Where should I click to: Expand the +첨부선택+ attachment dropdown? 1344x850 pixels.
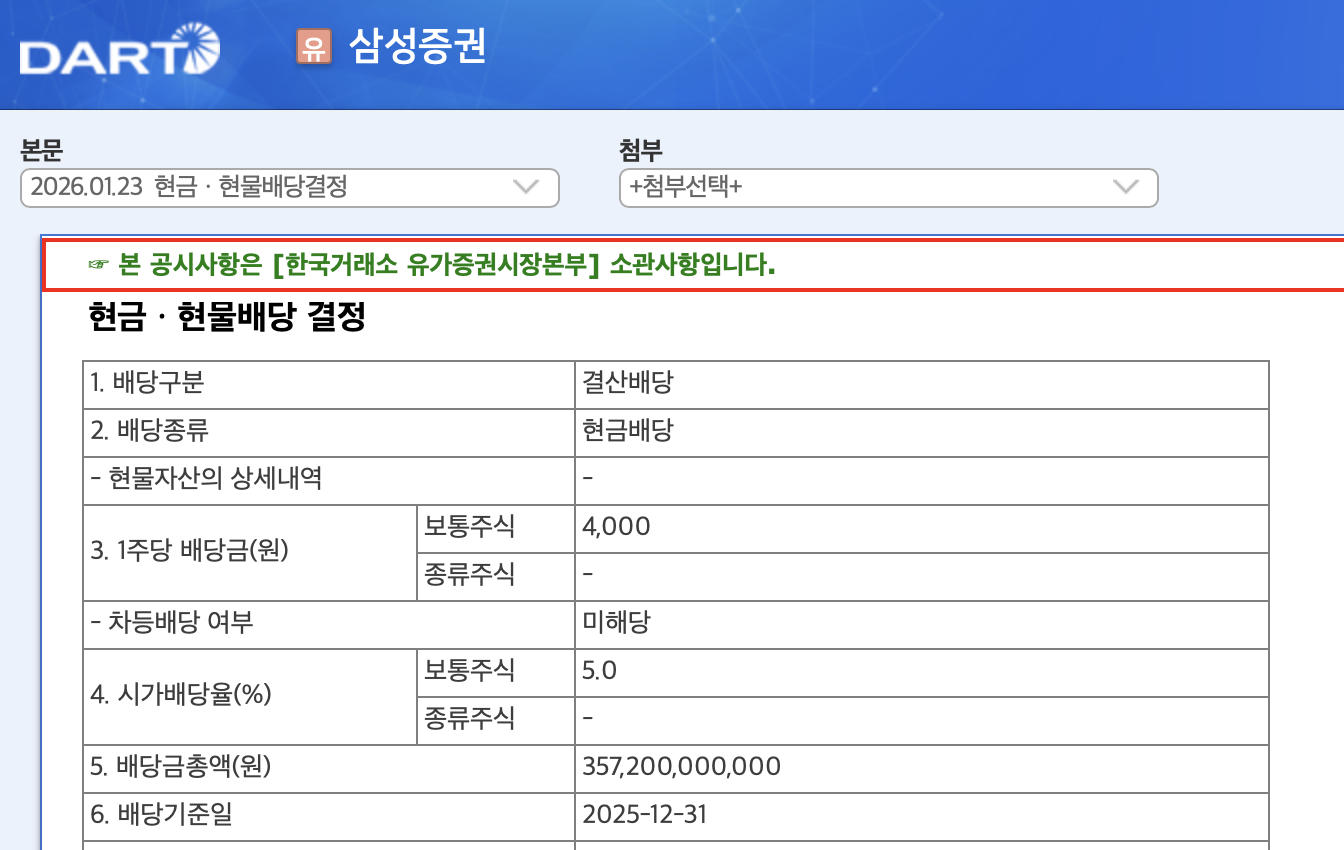pos(888,188)
